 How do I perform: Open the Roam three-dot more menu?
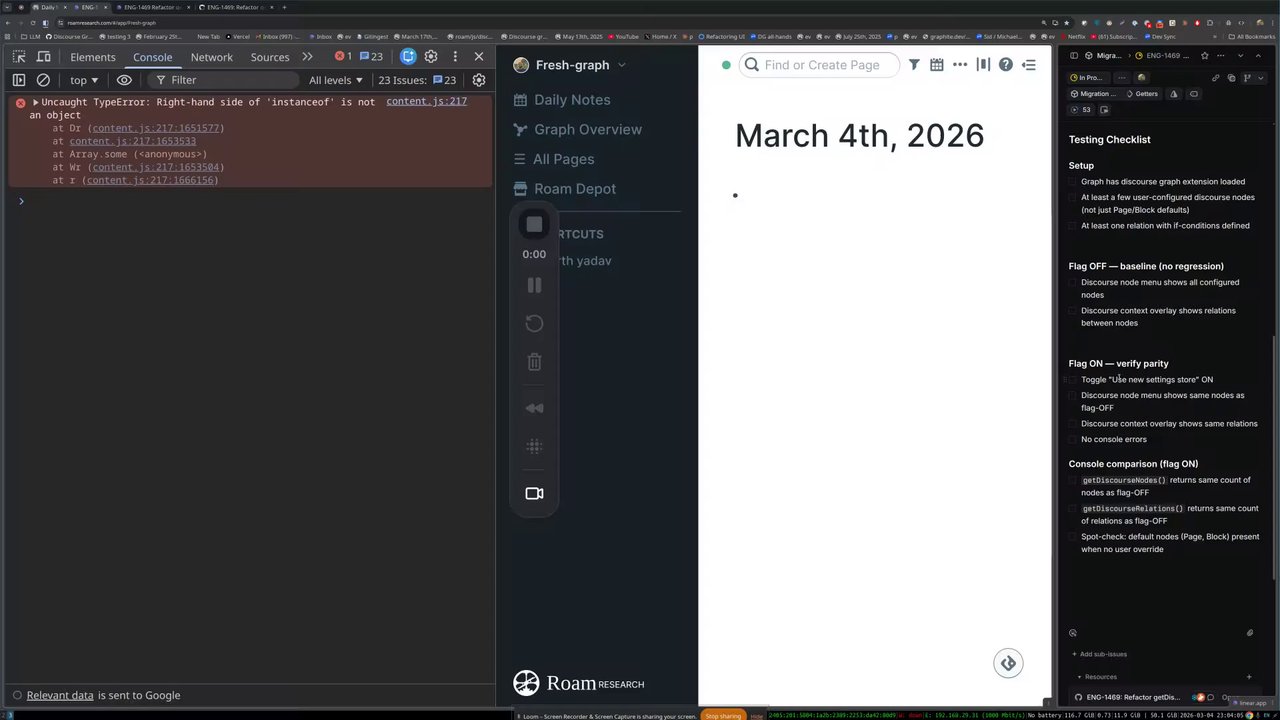pos(960,65)
